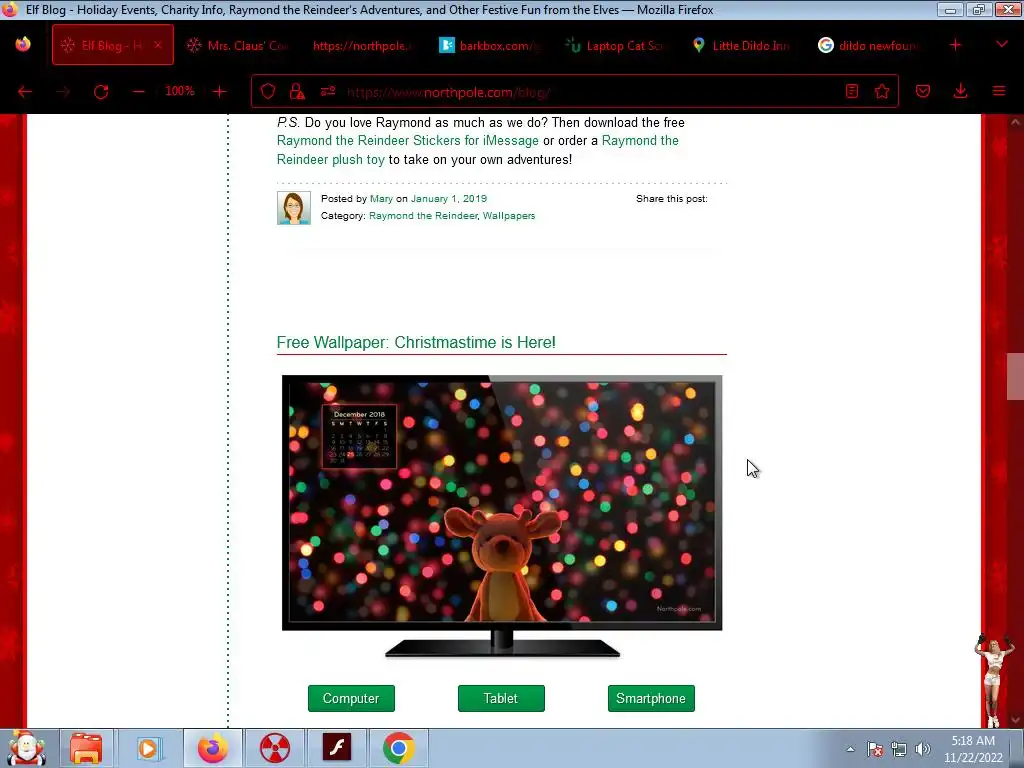Viewport: 1024px width, 768px height.
Task: Click the page vertical scrollbar thumb
Action: click(x=1015, y=376)
